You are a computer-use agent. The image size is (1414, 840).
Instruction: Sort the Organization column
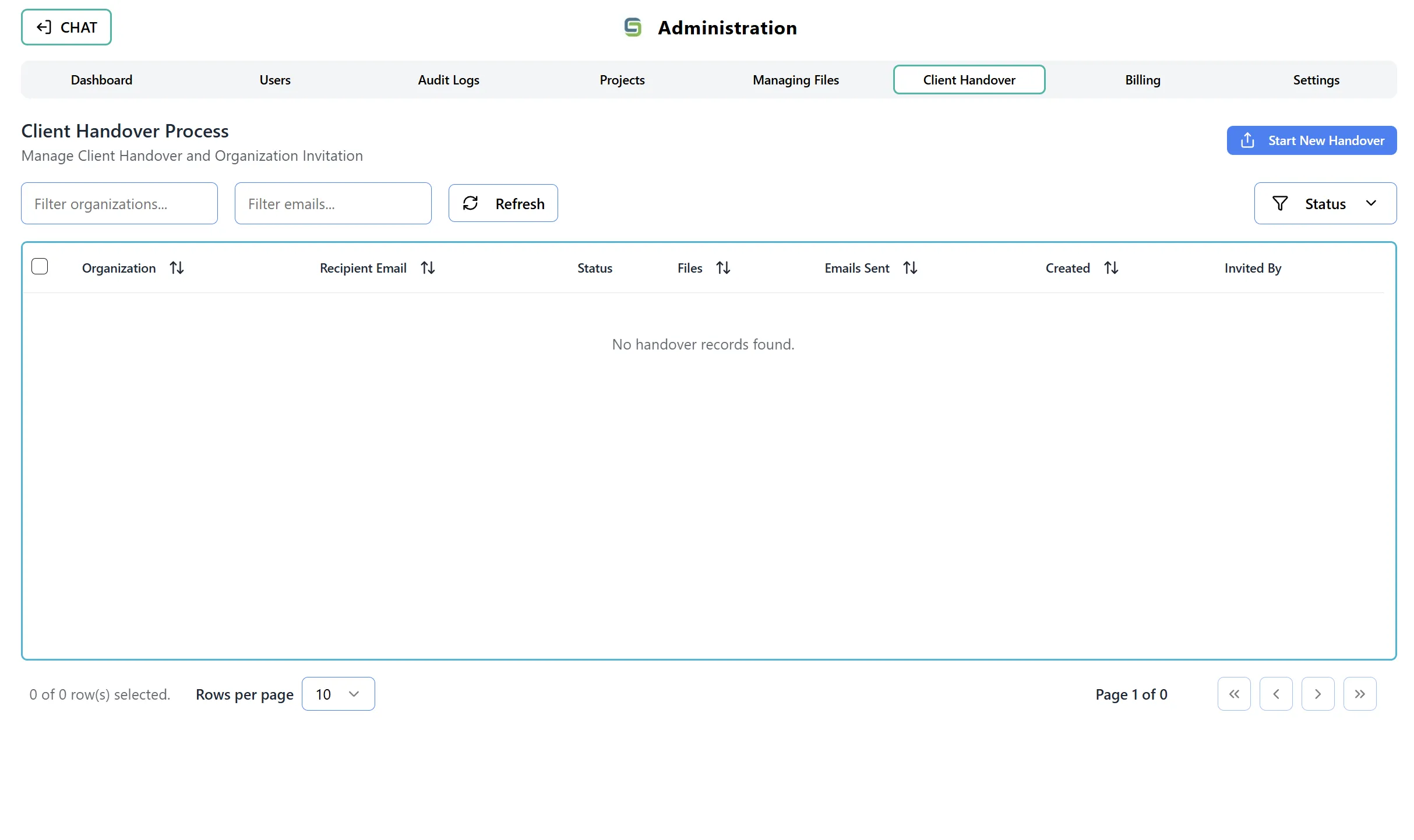[177, 267]
